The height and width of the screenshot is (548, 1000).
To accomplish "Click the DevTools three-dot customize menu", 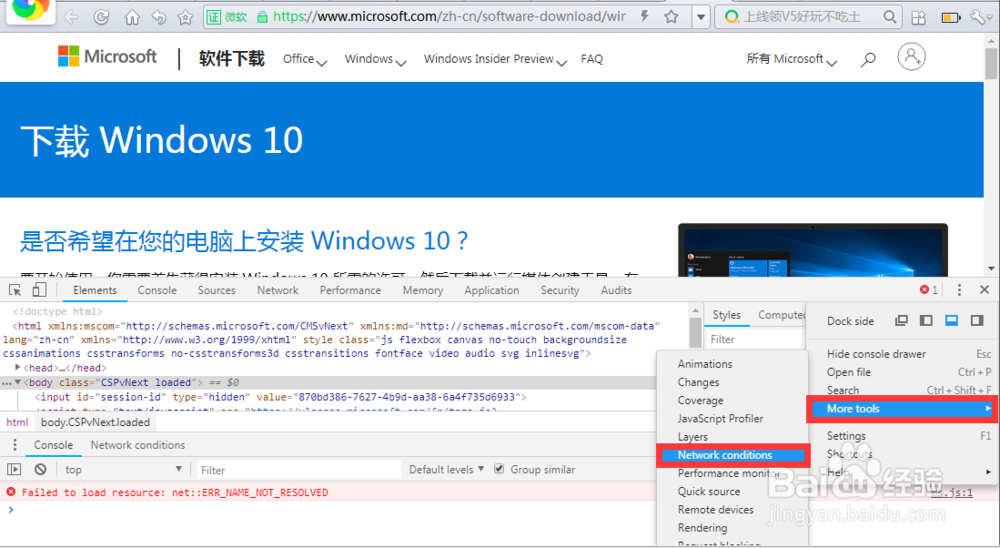I will (959, 290).
